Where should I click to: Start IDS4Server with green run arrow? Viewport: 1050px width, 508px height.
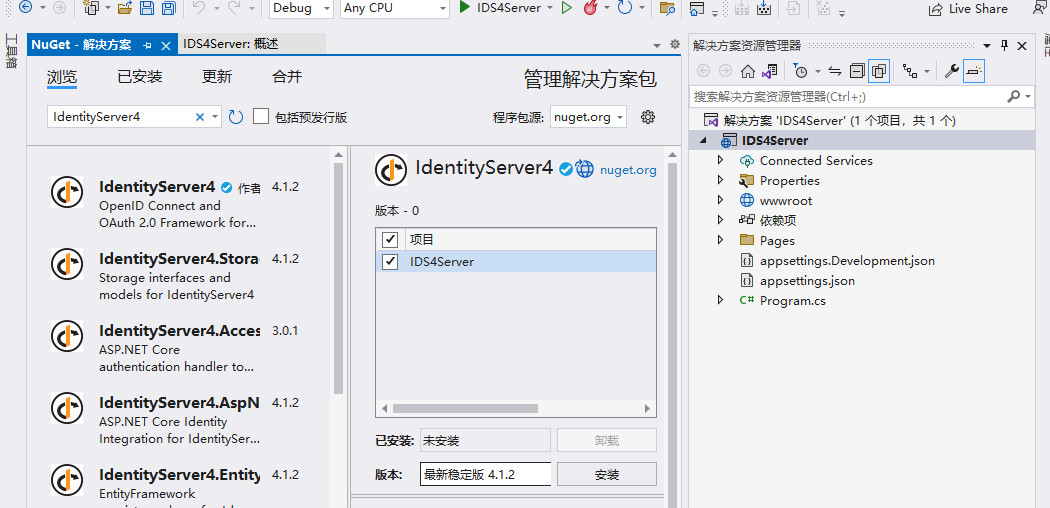coord(465,8)
